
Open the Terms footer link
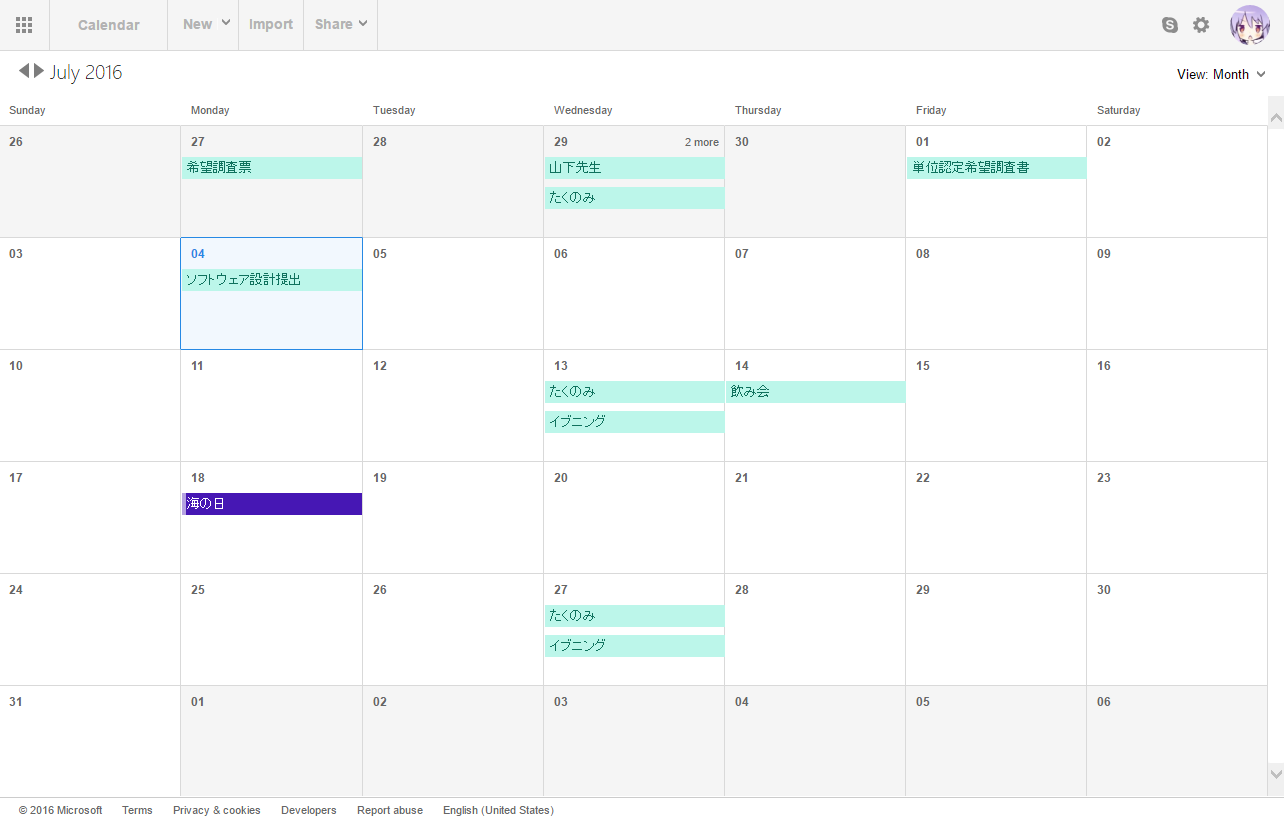coord(137,810)
